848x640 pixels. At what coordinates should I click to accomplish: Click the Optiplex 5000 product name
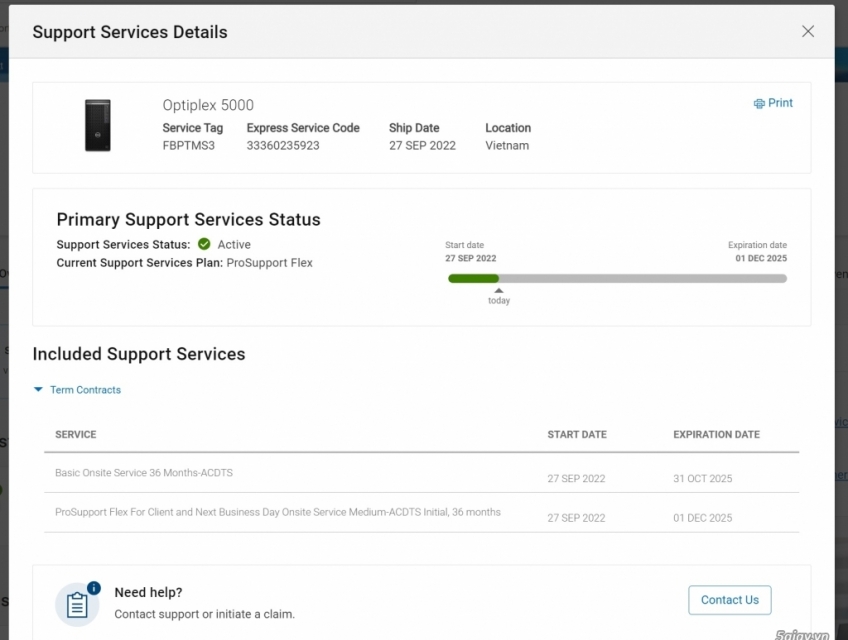click(208, 105)
